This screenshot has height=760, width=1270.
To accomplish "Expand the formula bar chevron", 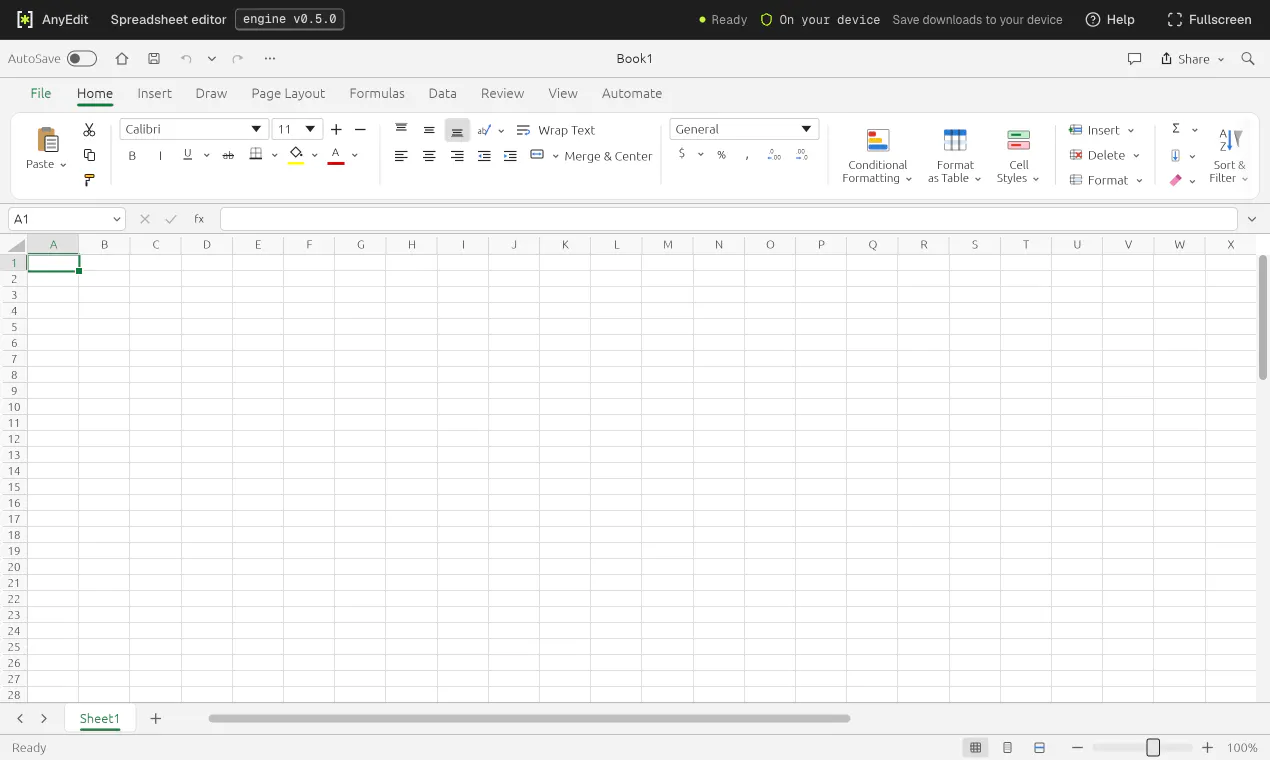I will coord(1252,219).
